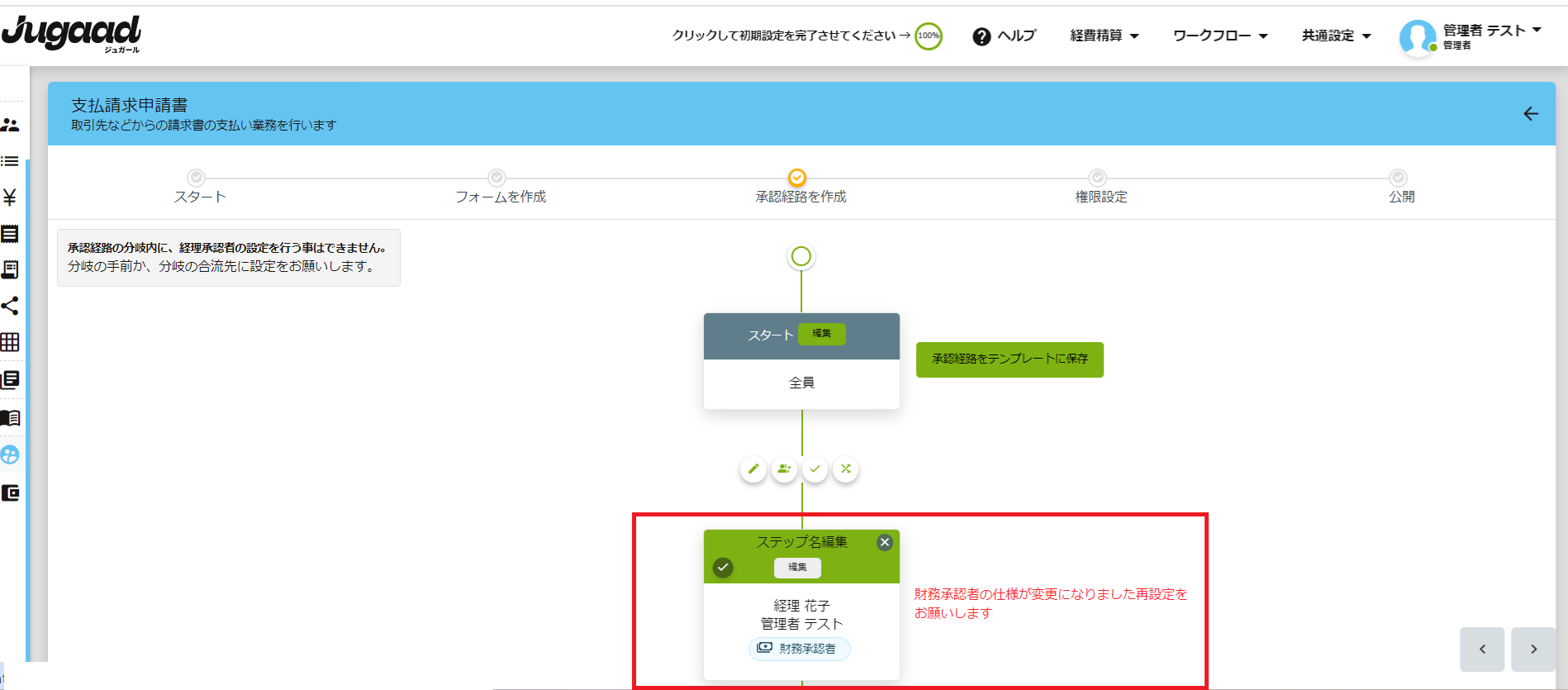Go to the 権限設定 wizard step
This screenshot has width=1568, height=690.
click(x=1100, y=188)
